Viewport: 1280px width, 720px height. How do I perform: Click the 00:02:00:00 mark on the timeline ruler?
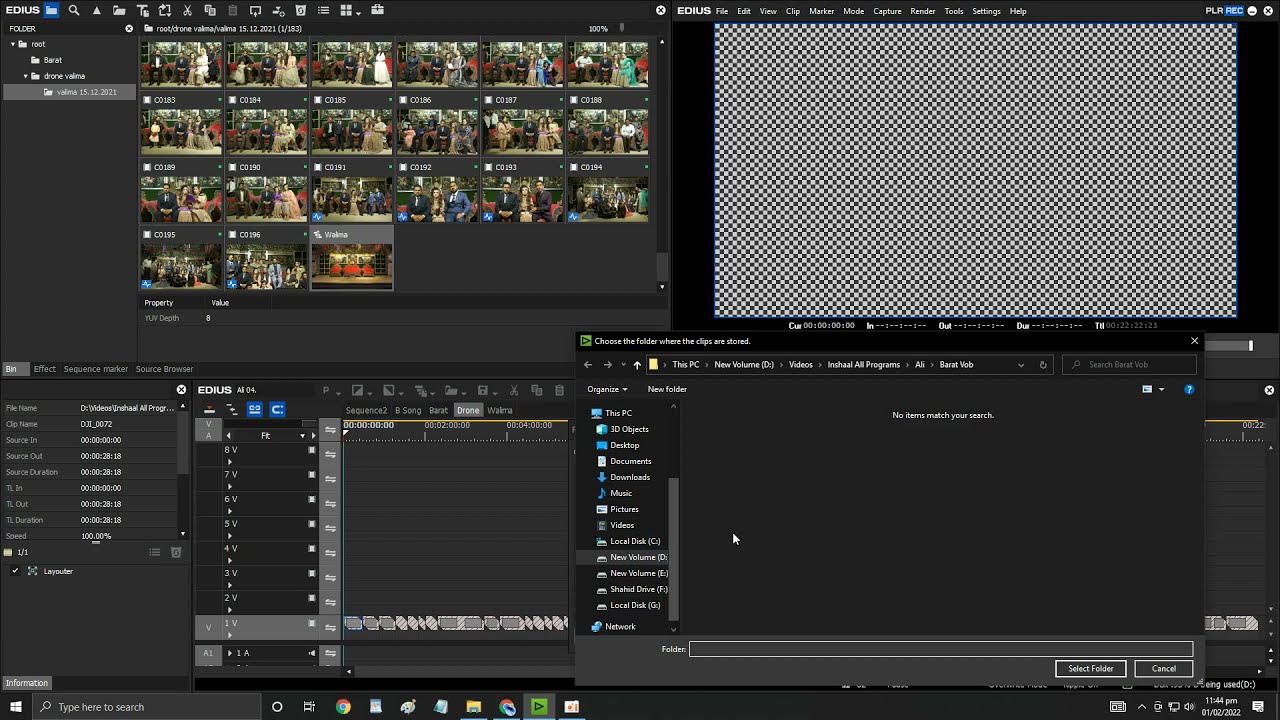[447, 425]
